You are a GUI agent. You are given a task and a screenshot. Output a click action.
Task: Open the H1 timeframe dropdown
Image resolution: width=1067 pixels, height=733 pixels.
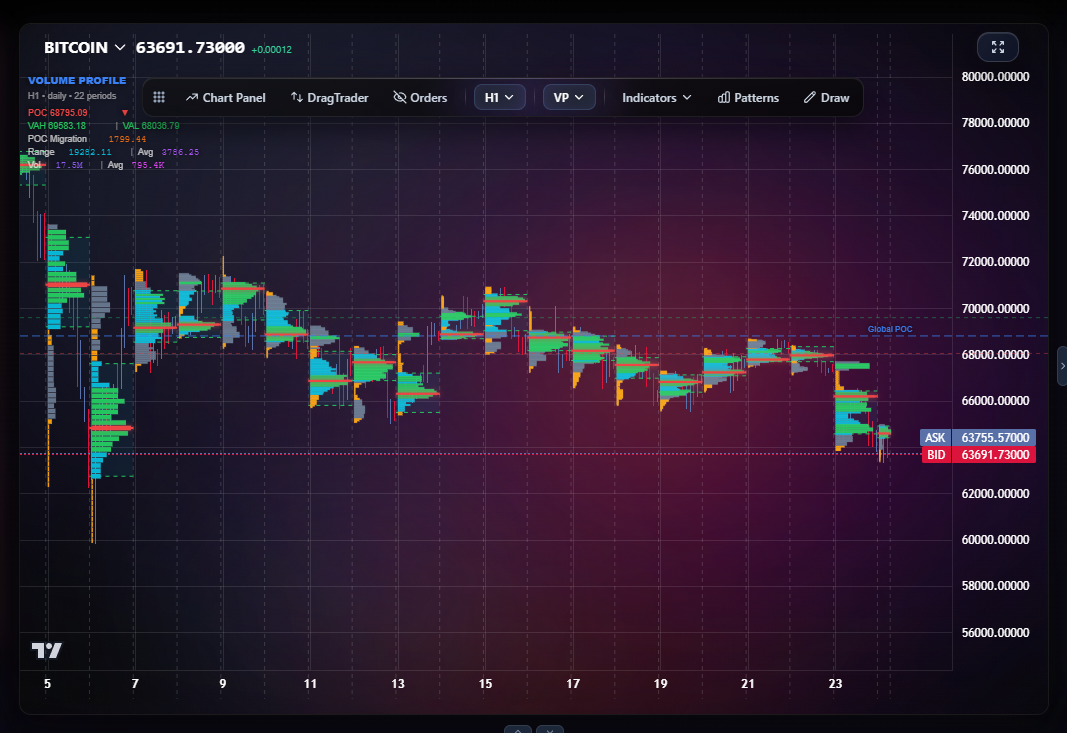click(x=499, y=97)
